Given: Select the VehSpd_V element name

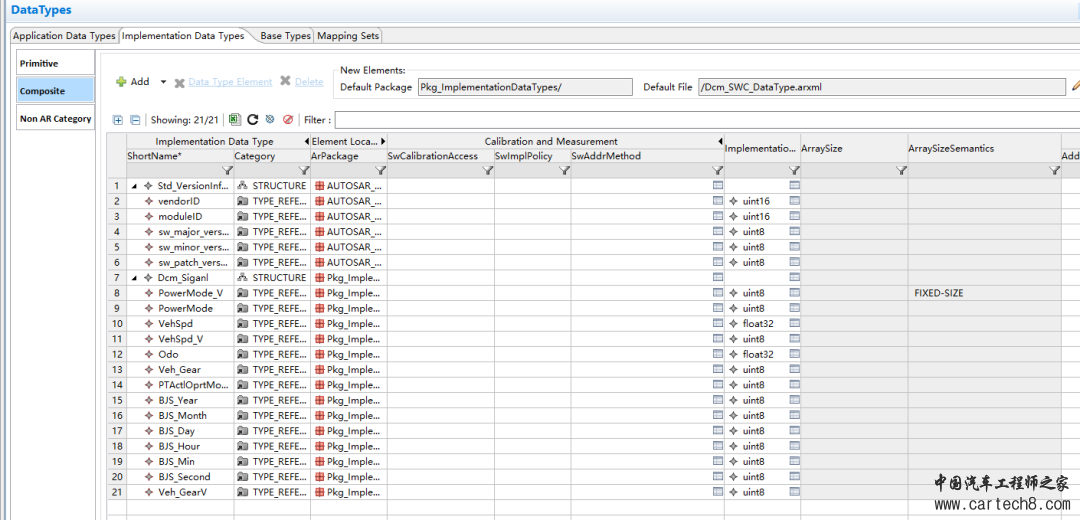Looking at the screenshot, I should 180,339.
